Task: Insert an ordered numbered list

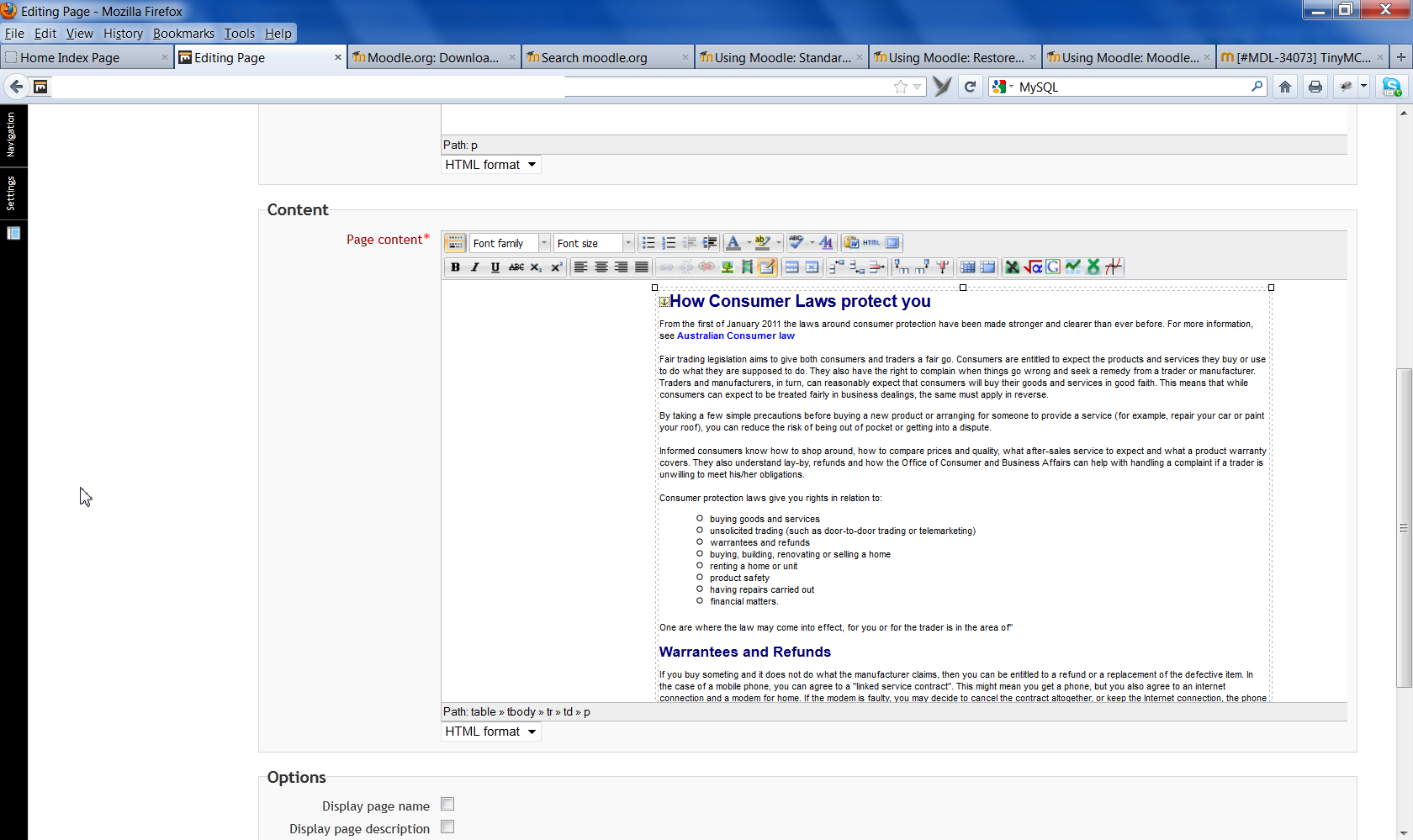Action: click(x=669, y=243)
